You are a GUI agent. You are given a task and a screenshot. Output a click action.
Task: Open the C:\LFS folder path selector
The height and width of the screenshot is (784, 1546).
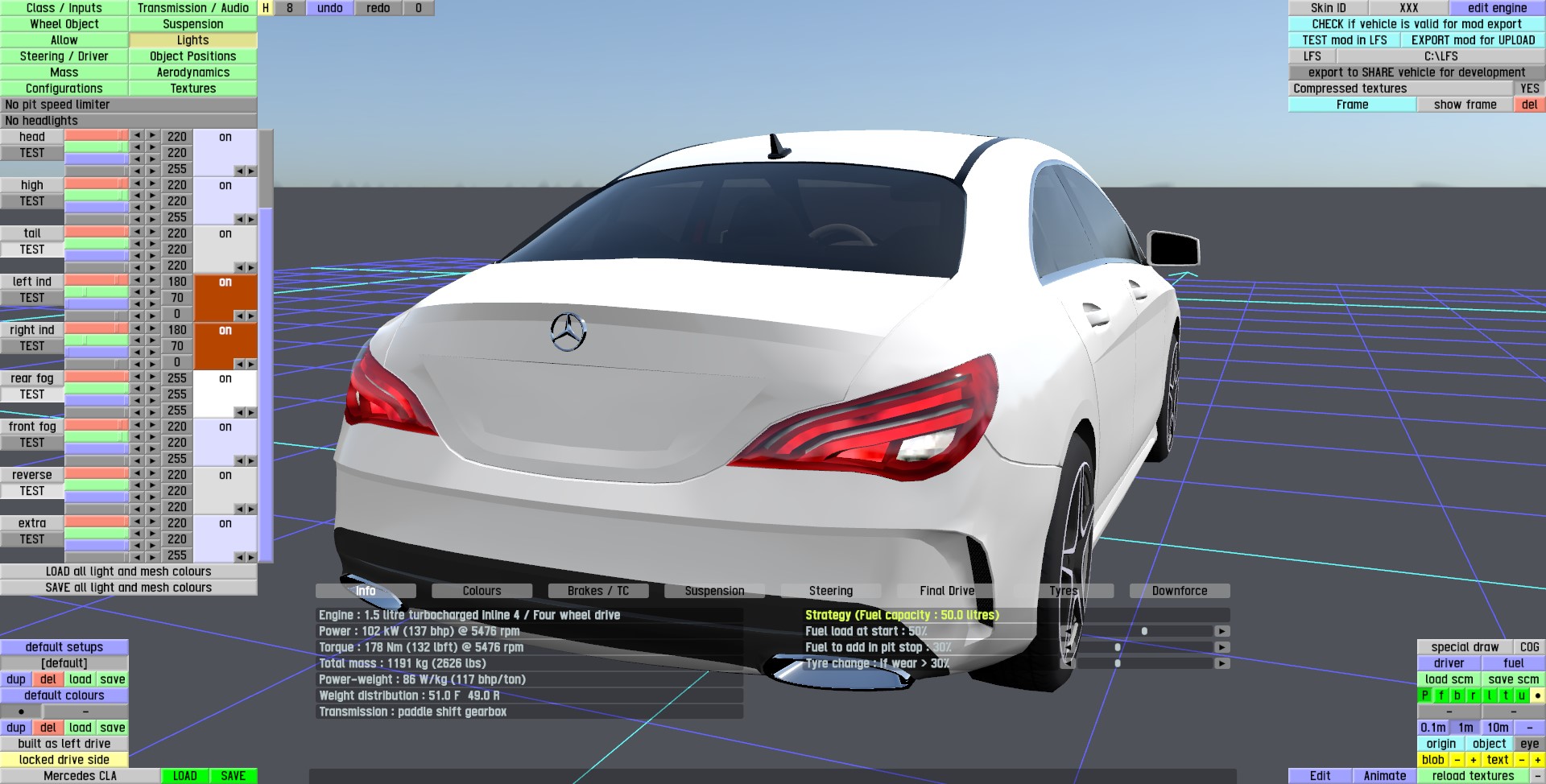tap(1441, 56)
